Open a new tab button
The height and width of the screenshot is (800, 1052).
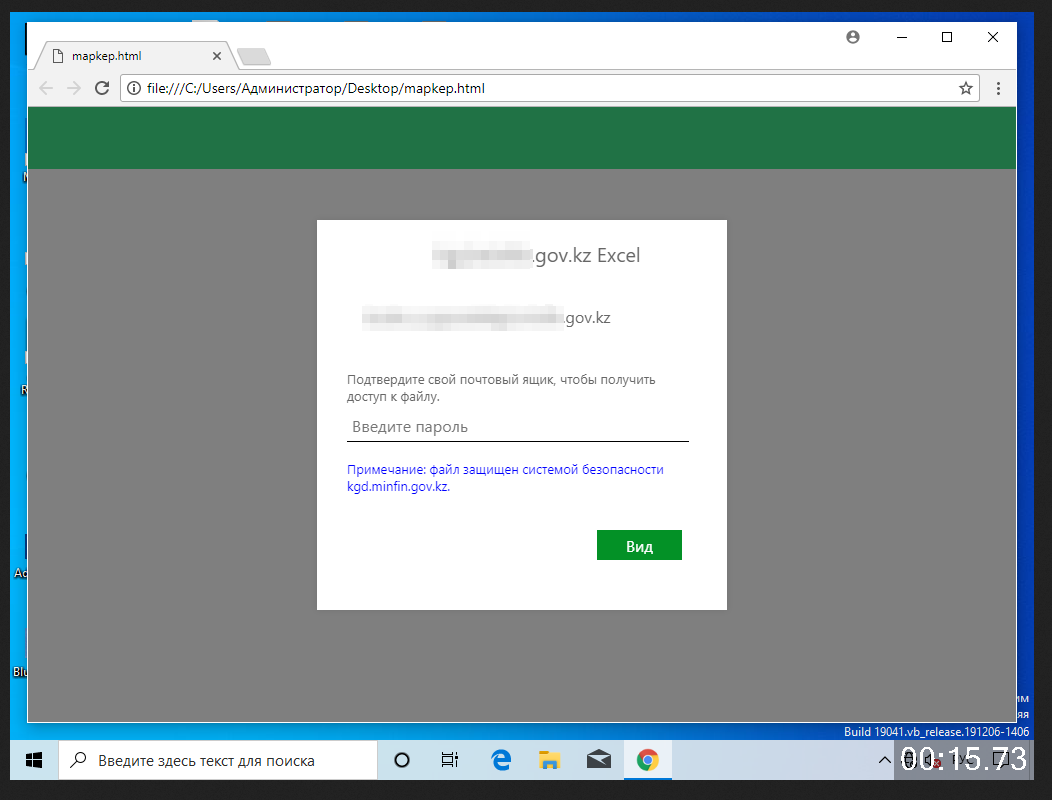254,56
